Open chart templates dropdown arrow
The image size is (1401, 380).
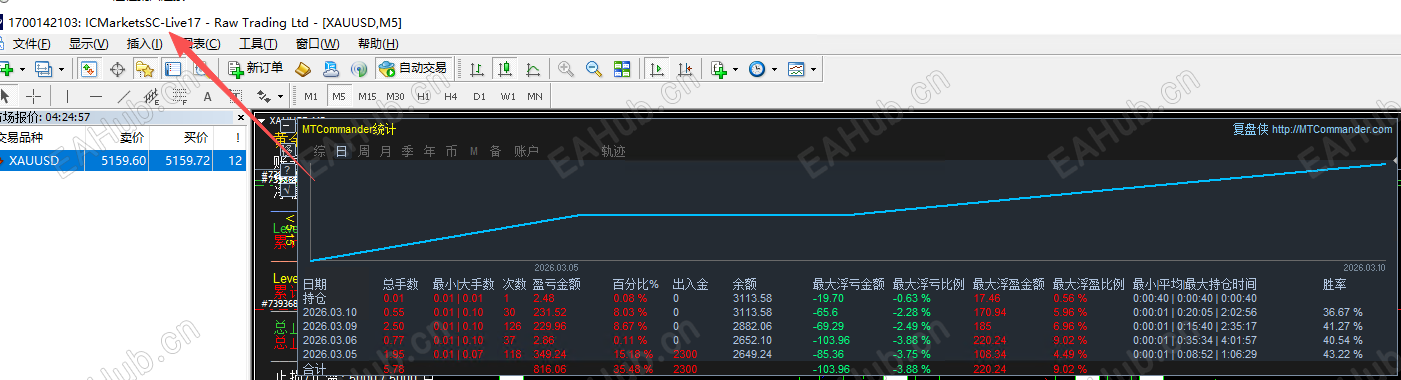point(813,69)
